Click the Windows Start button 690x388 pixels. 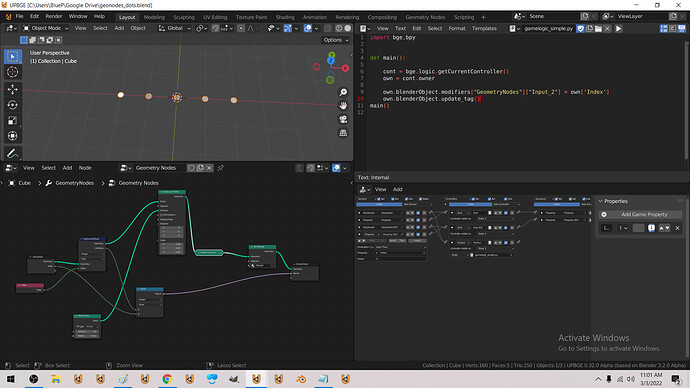click(11, 379)
